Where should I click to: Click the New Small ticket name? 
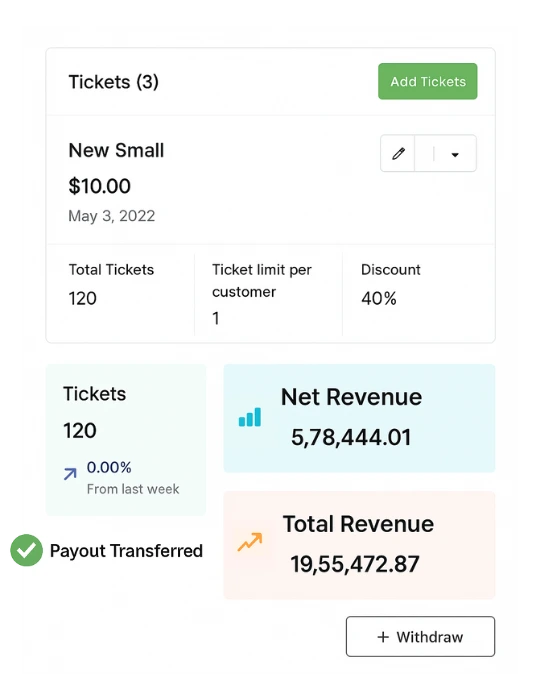(x=116, y=150)
